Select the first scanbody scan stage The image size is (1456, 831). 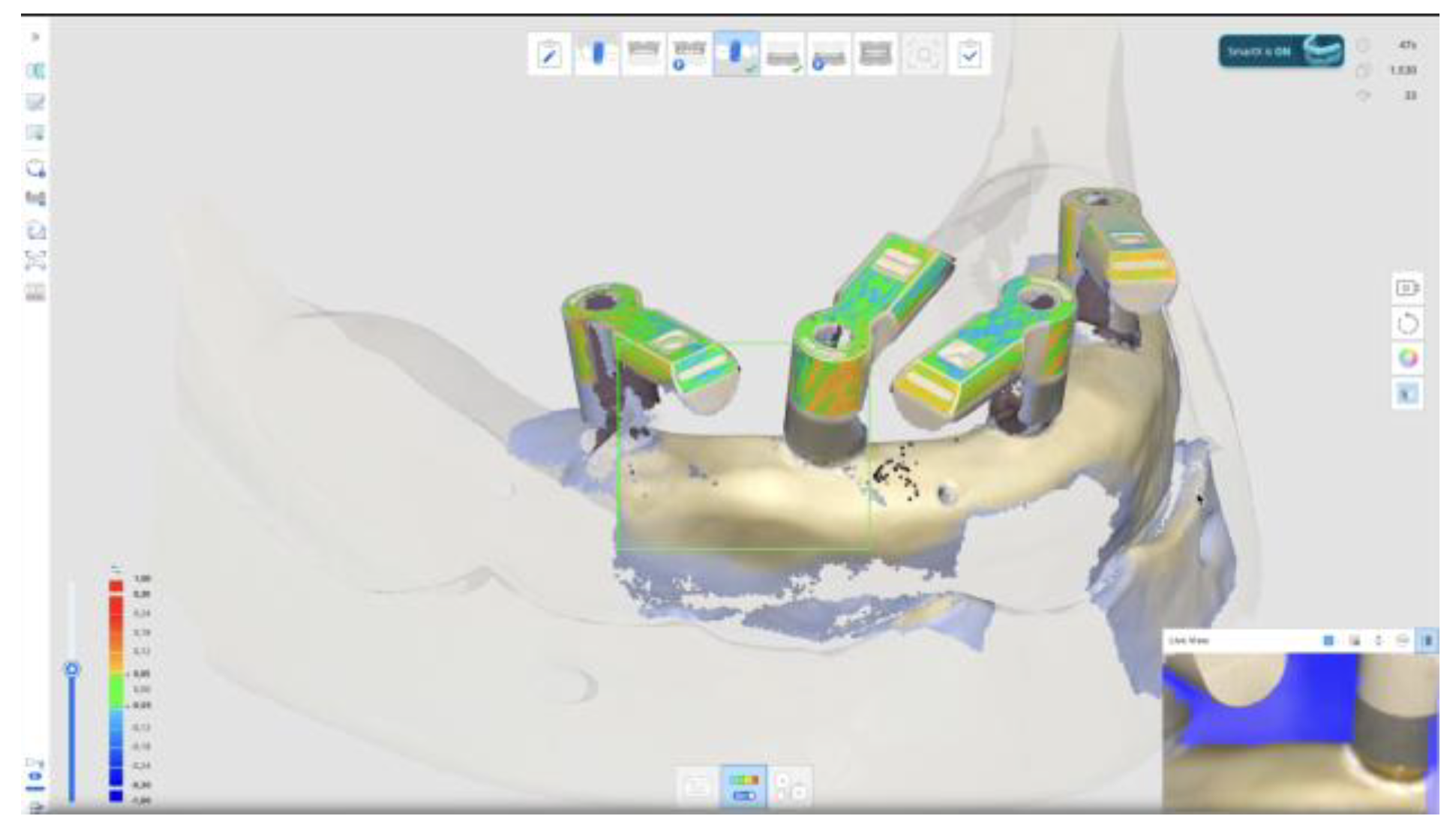tap(596, 54)
